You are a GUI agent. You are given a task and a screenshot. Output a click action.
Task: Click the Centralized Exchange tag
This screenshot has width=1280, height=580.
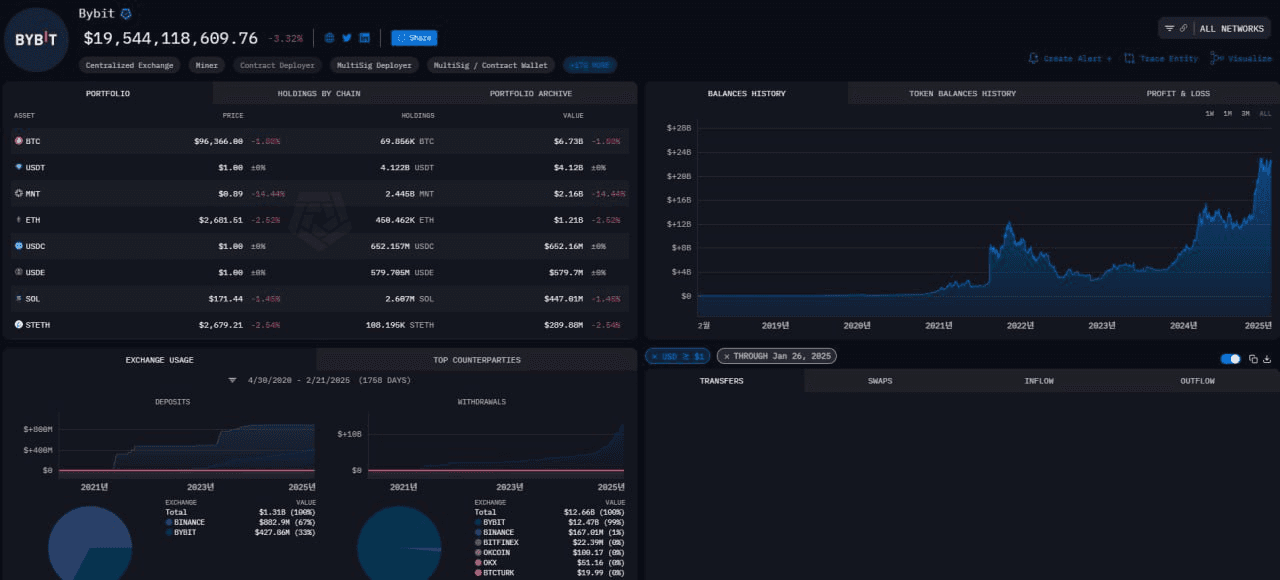click(129, 65)
